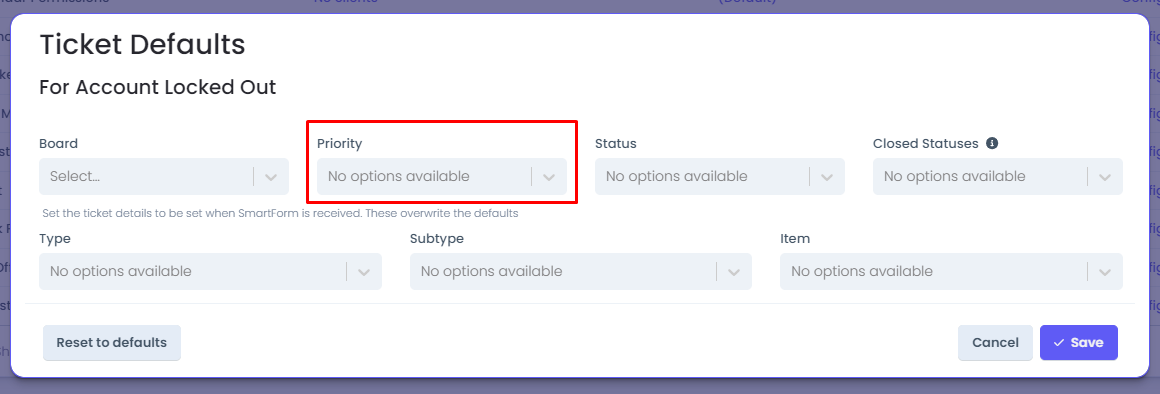Open the Status dropdown field
The width and height of the screenshot is (1160, 394).
point(720,177)
